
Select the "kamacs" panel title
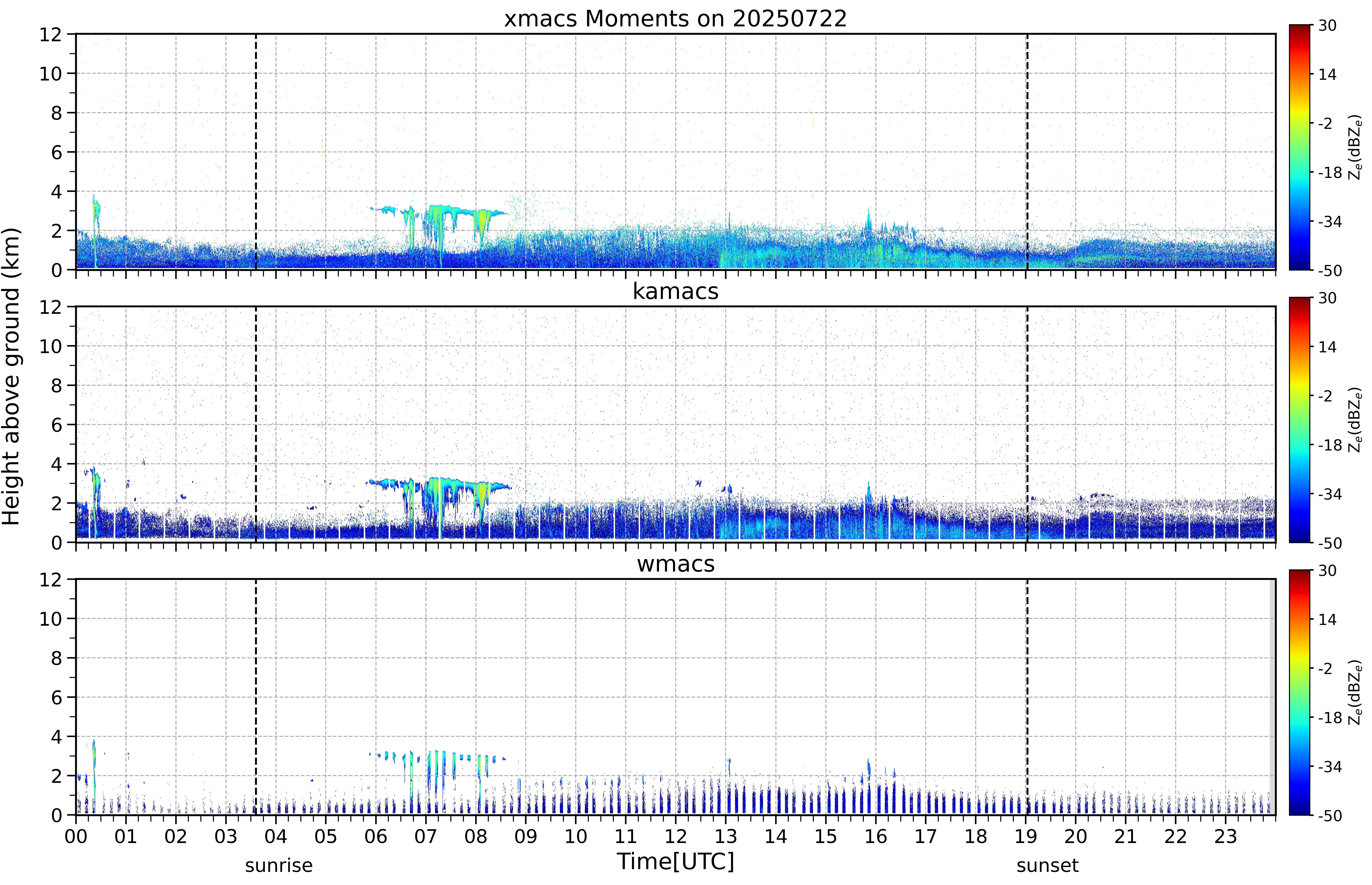pos(675,291)
